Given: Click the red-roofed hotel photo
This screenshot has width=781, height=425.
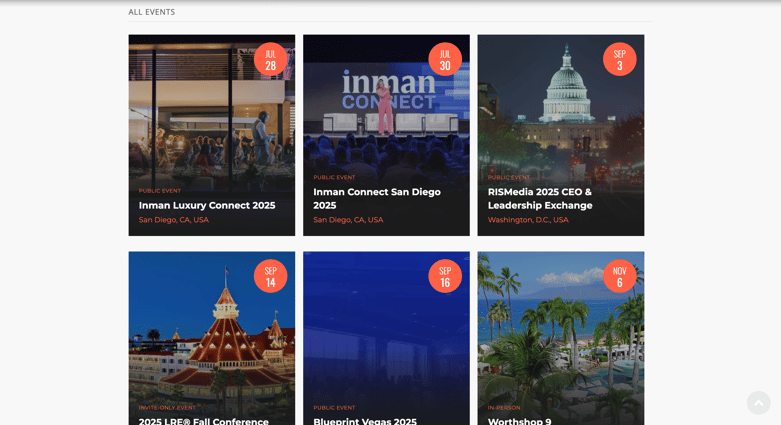Looking at the screenshot, I should coord(212,339).
